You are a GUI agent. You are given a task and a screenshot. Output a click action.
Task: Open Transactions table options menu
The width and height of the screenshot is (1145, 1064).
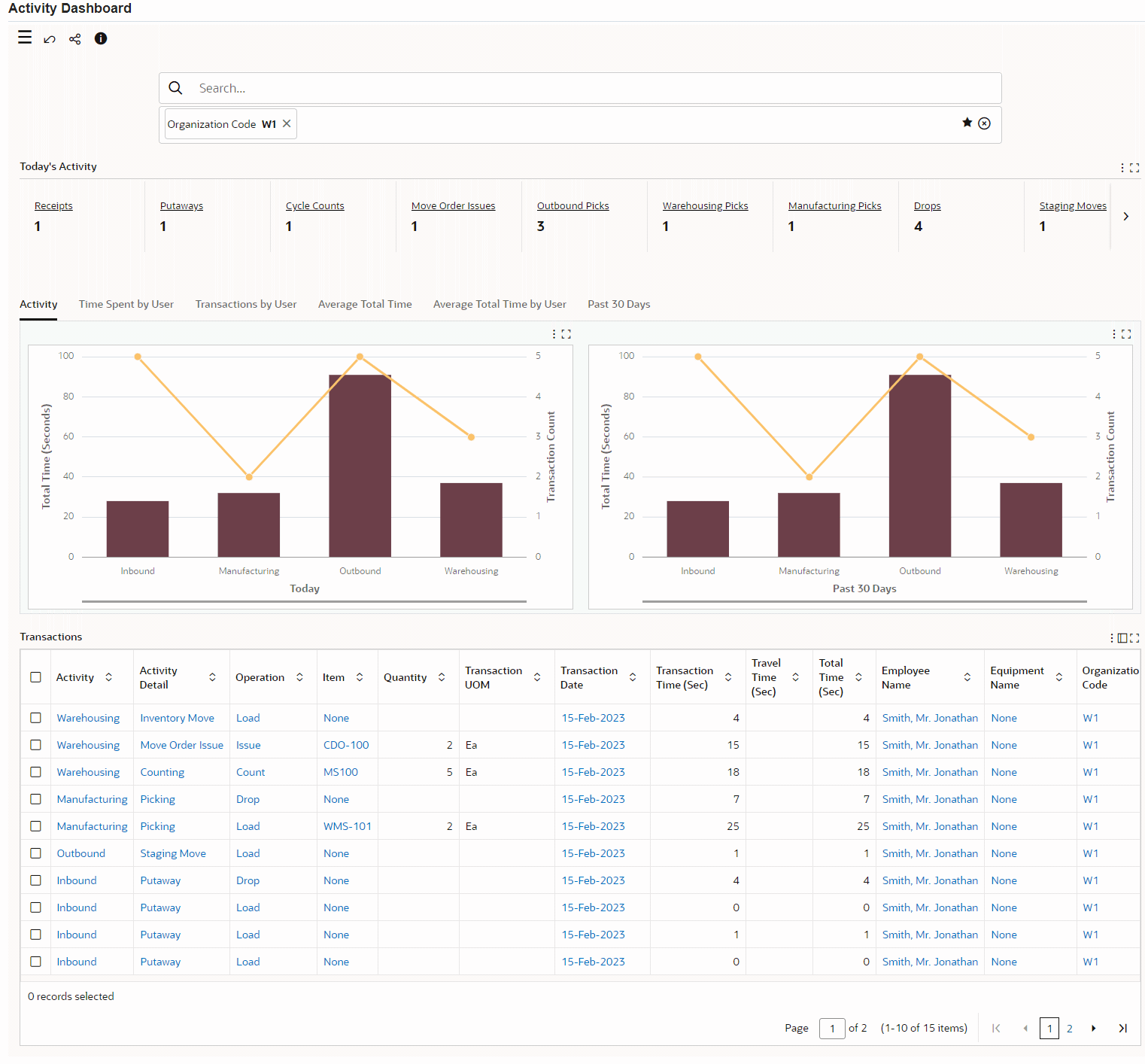[1112, 638]
